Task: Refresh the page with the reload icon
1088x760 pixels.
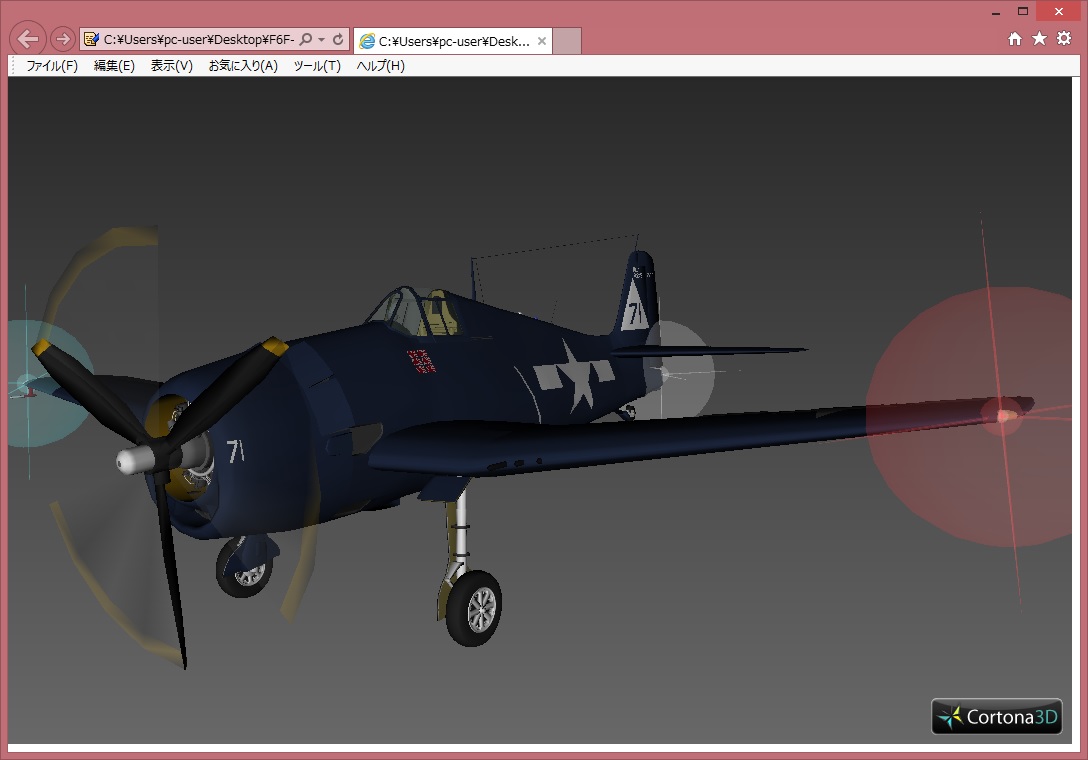Action: (x=338, y=40)
